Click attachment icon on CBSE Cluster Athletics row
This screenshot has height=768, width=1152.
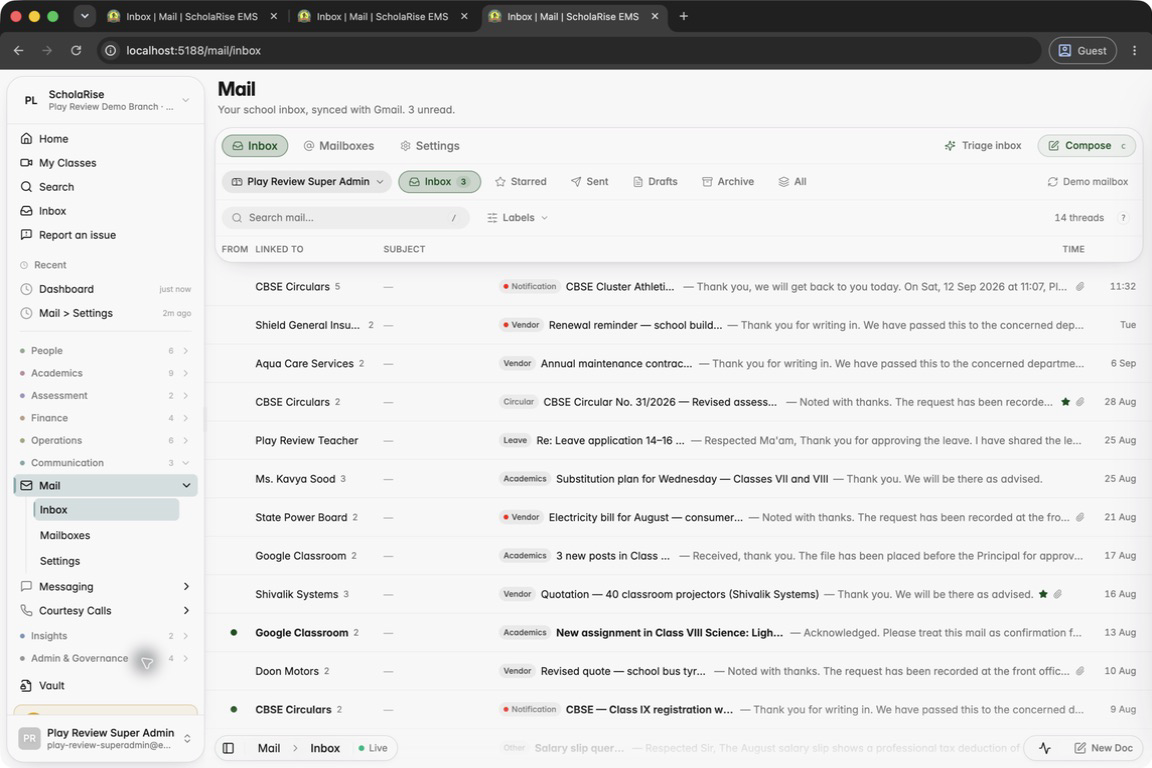click(1080, 287)
